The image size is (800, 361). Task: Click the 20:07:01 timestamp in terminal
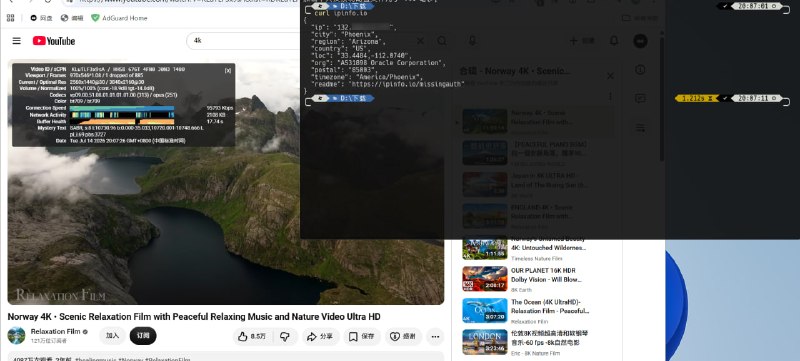click(757, 6)
